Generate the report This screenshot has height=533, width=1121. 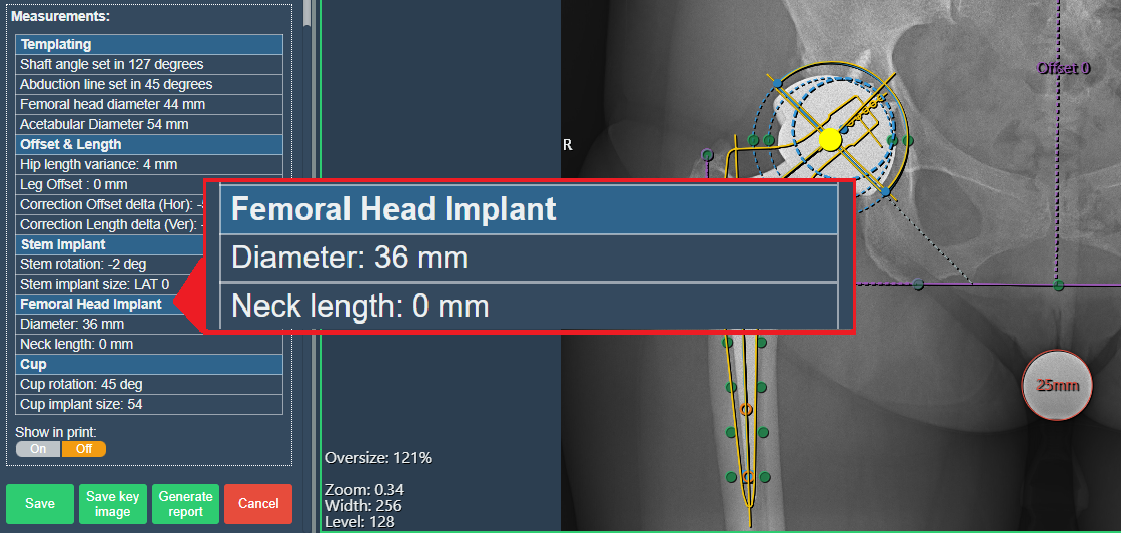click(x=185, y=504)
